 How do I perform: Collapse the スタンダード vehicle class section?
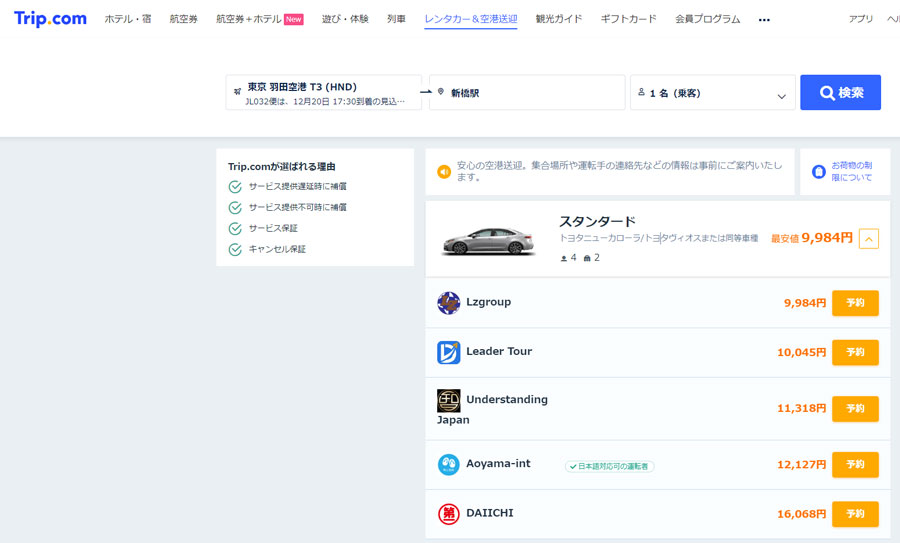tap(868, 238)
